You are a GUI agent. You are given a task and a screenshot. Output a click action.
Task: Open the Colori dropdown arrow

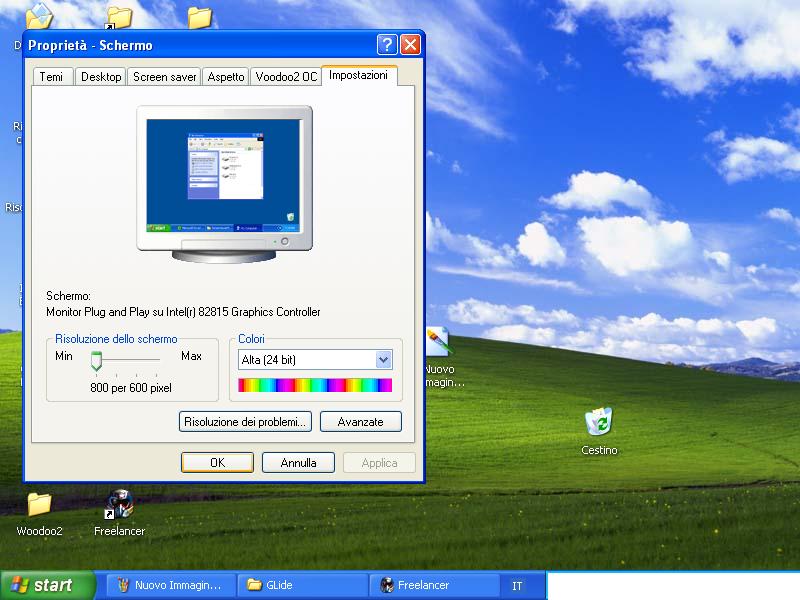[x=383, y=360]
